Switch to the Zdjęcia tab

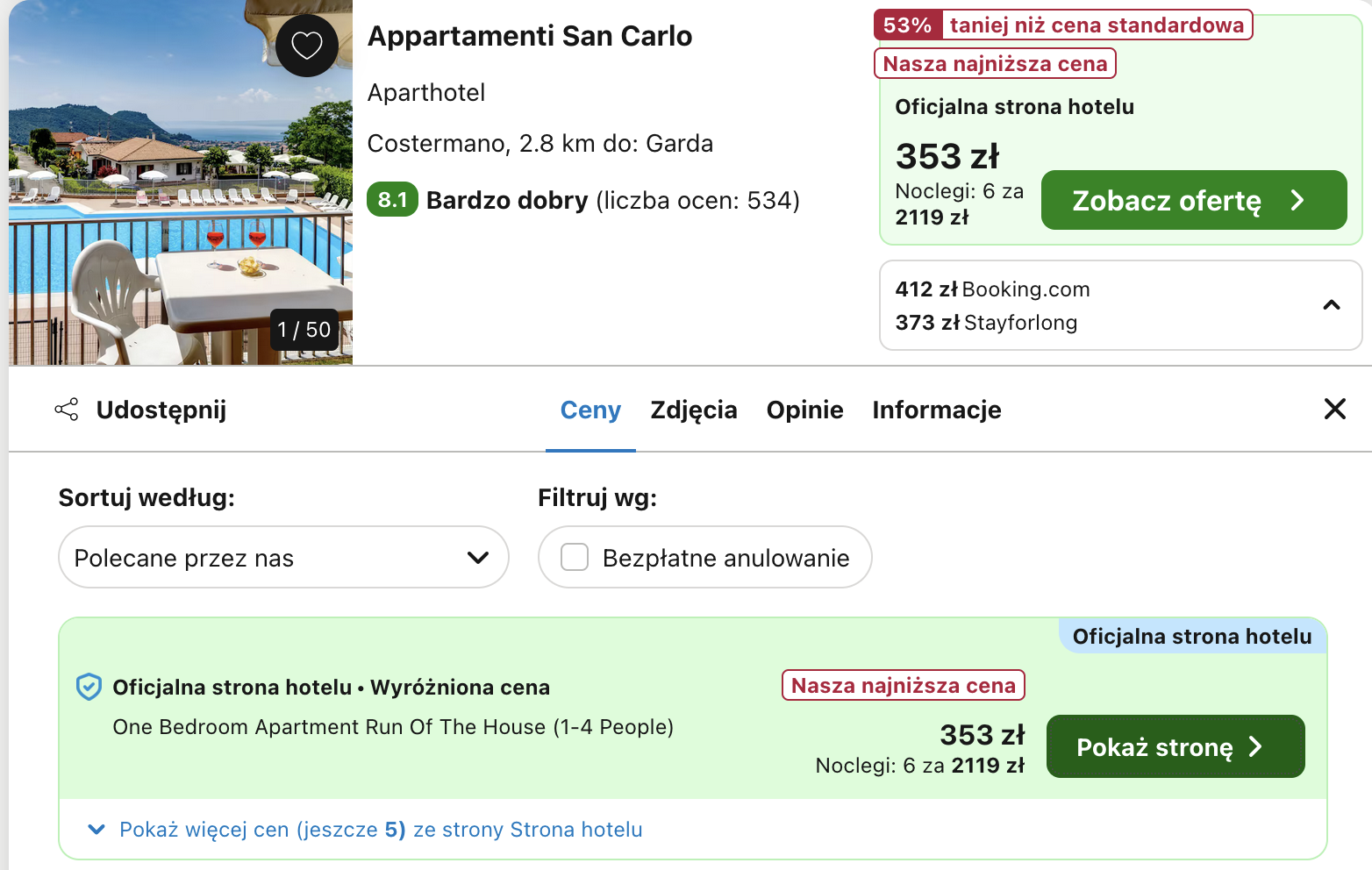(693, 410)
